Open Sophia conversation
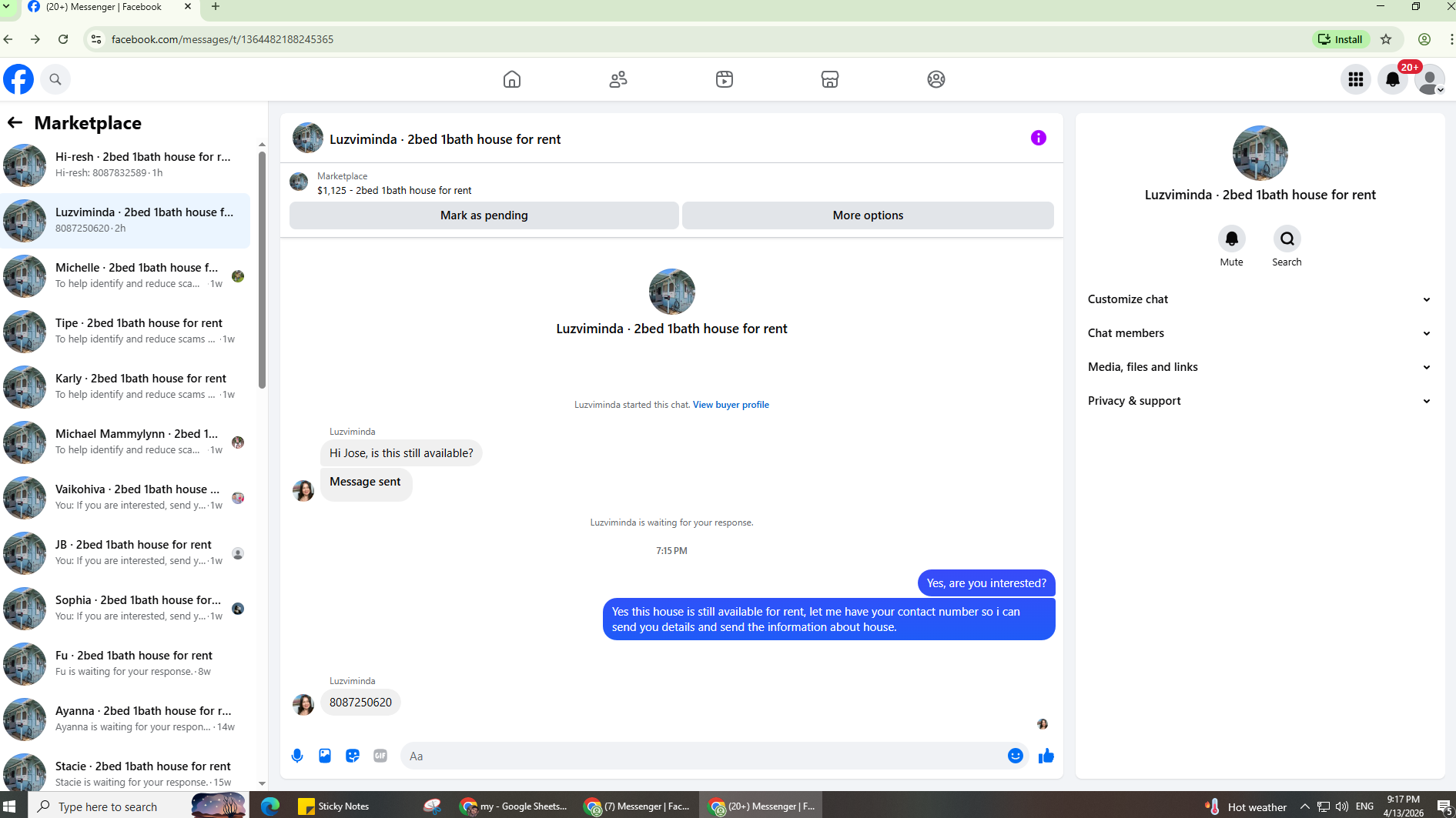 click(x=126, y=609)
